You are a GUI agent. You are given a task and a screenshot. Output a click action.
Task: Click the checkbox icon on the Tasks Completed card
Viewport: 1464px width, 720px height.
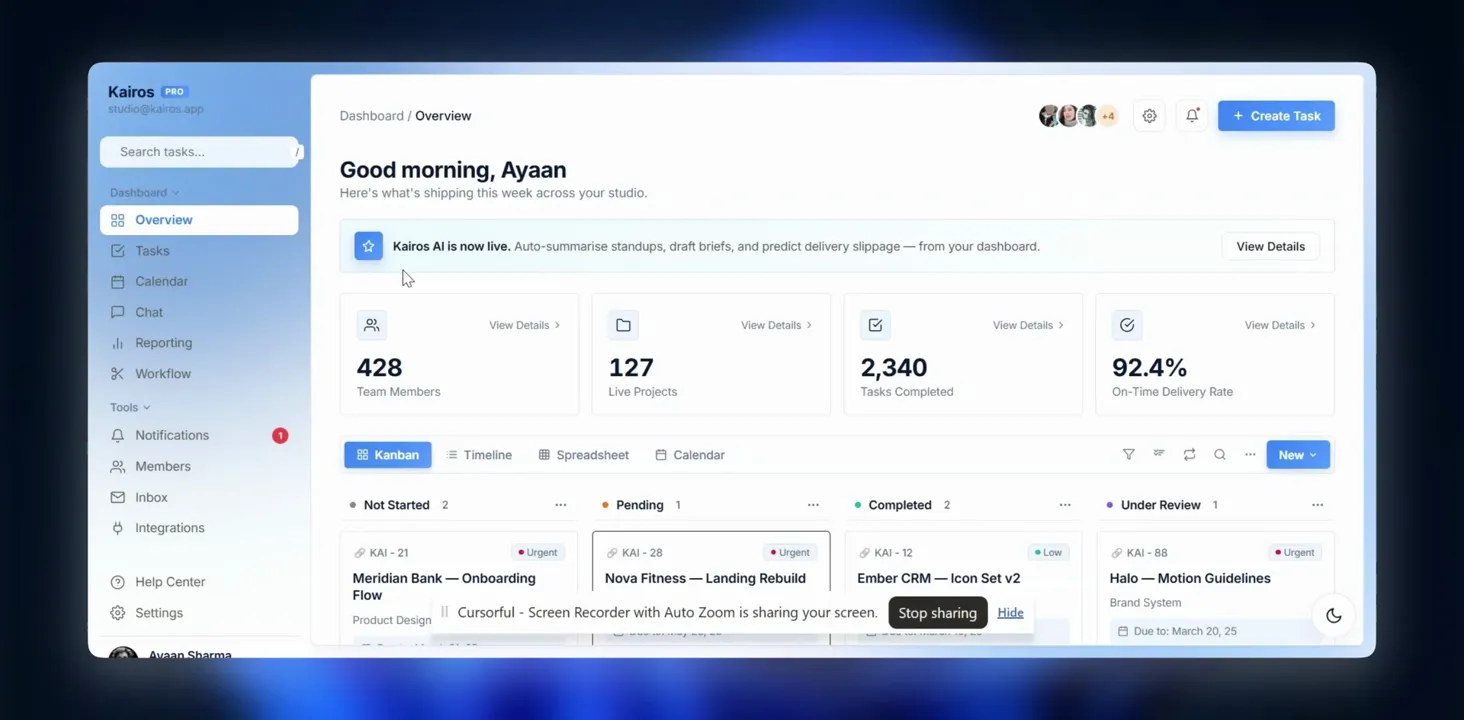(x=875, y=325)
